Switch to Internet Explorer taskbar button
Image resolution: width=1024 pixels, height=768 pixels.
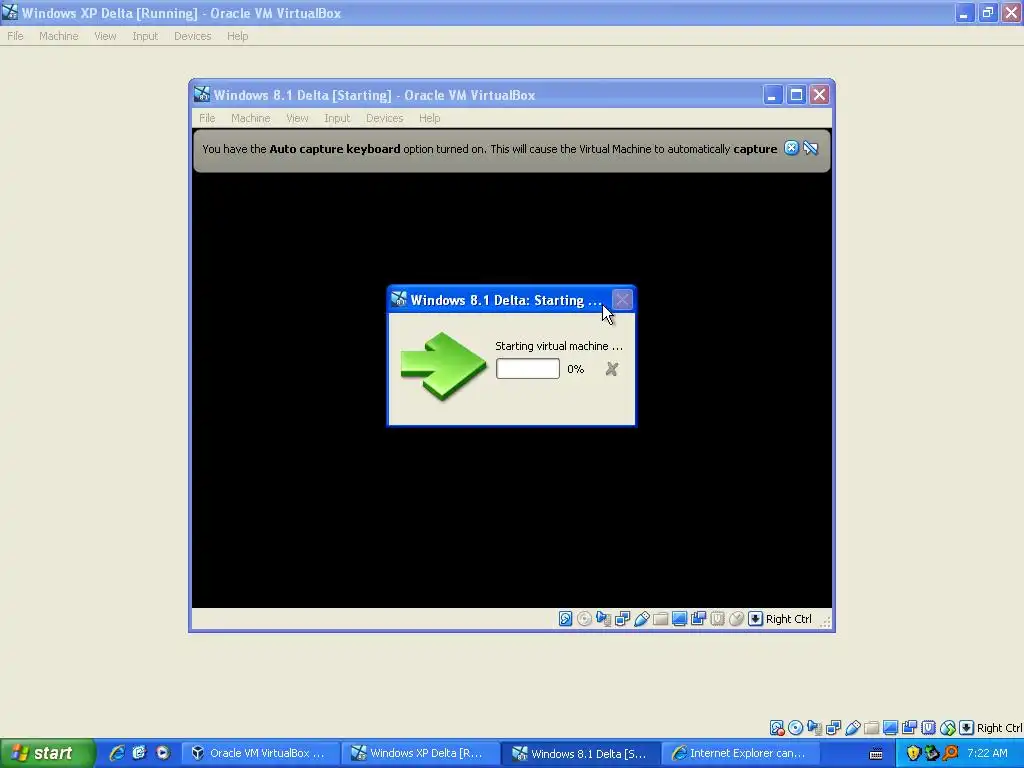coord(742,753)
